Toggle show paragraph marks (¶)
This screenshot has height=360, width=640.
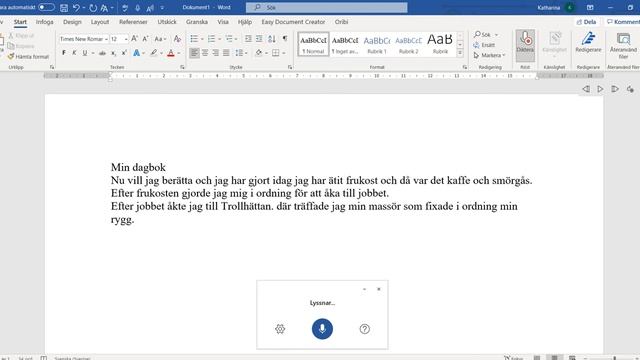tap(285, 39)
